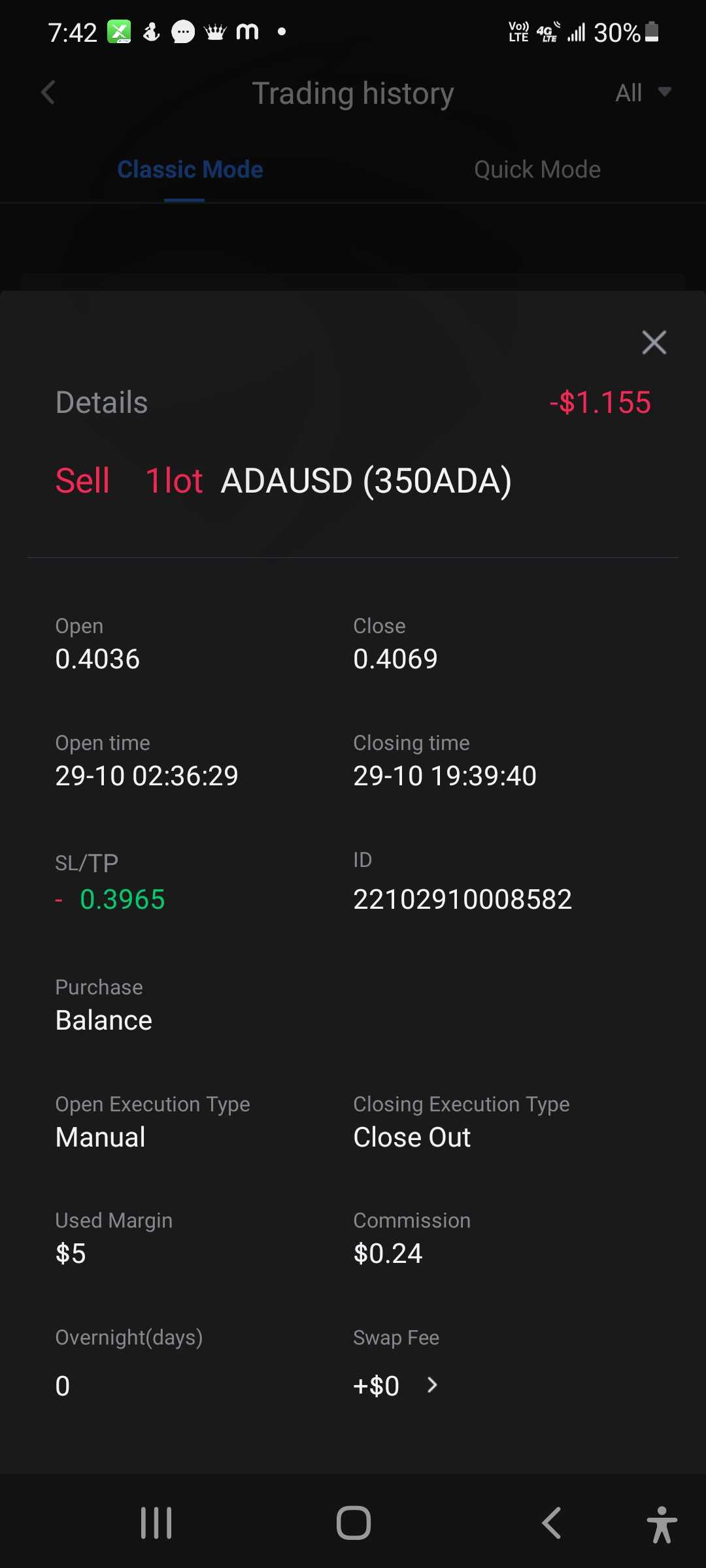Tap the back arrow beside Trading history

point(48,93)
